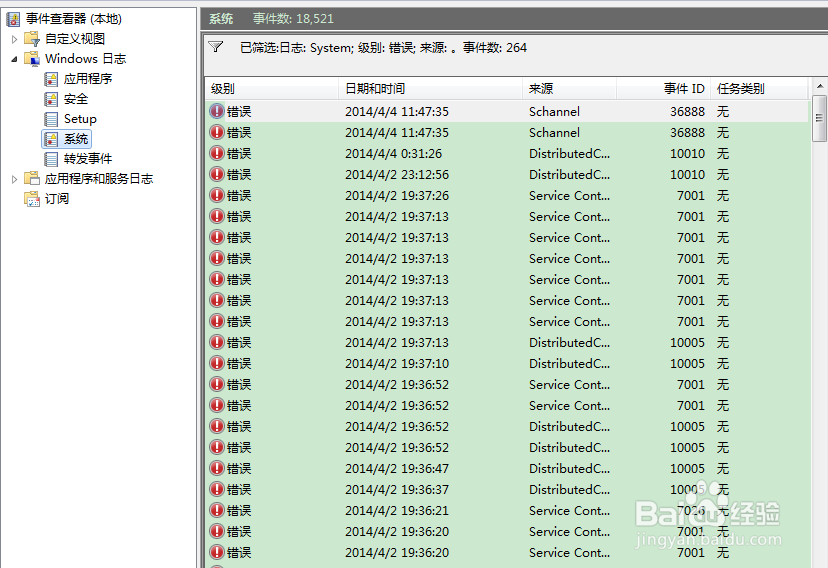Image resolution: width=828 pixels, height=568 pixels.
Task: Click error icon of 19:37:26 event
Action: [x=217, y=195]
